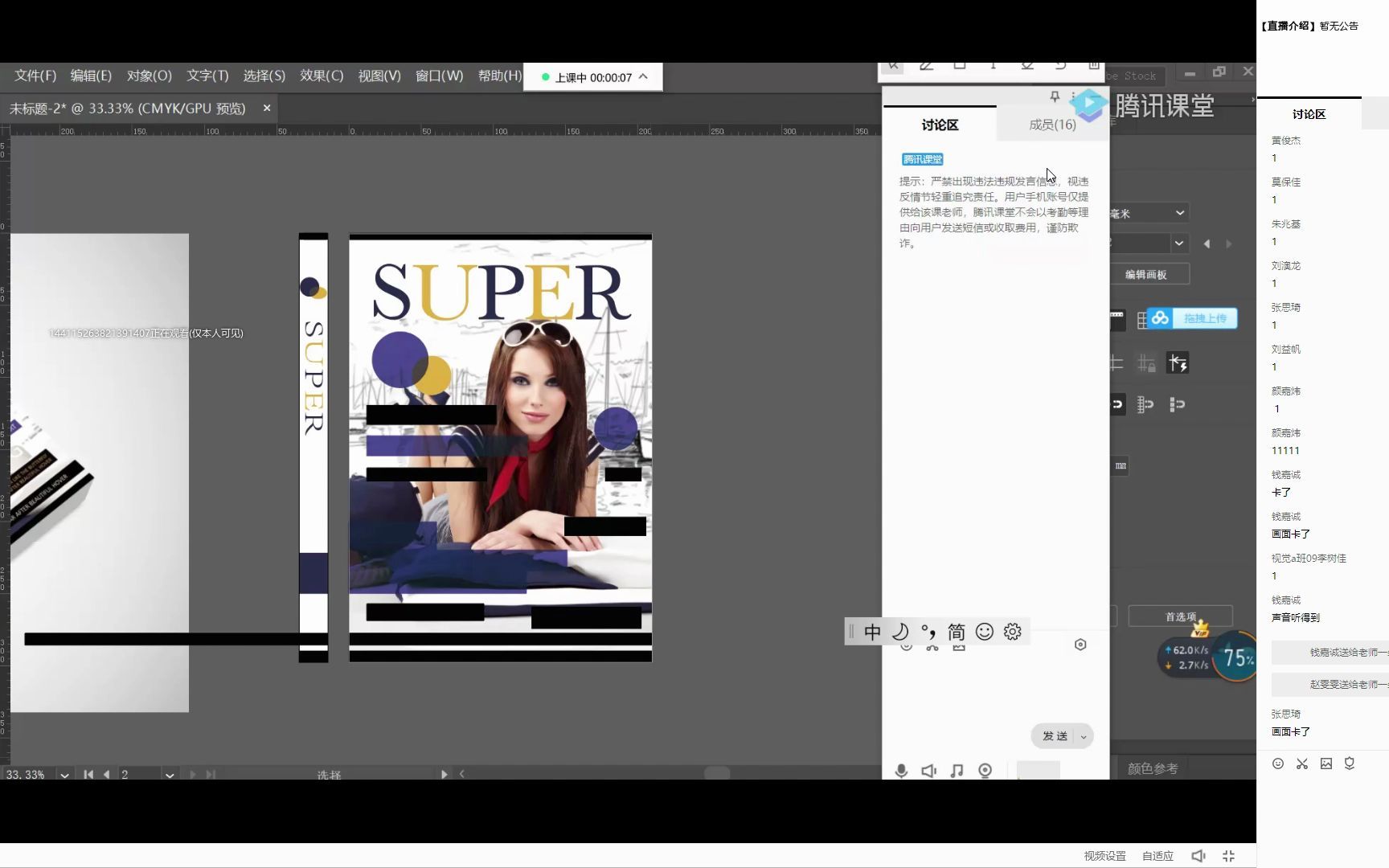Open the 窗口(W) menu
Image resolution: width=1389 pixels, height=868 pixels.
click(439, 76)
